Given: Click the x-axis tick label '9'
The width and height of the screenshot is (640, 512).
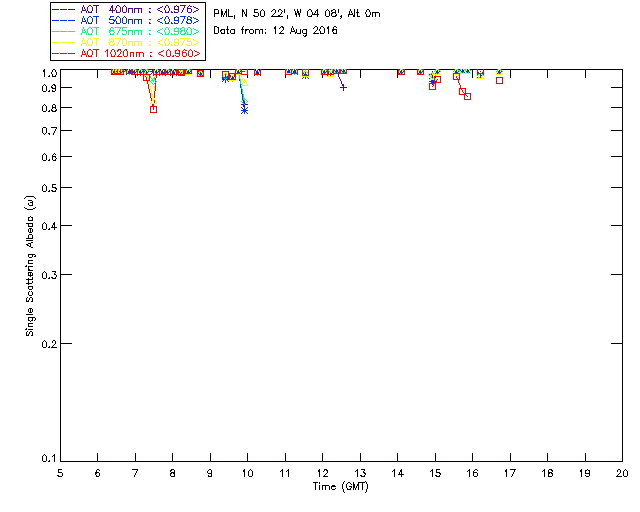Looking at the screenshot, I should 210,473.
